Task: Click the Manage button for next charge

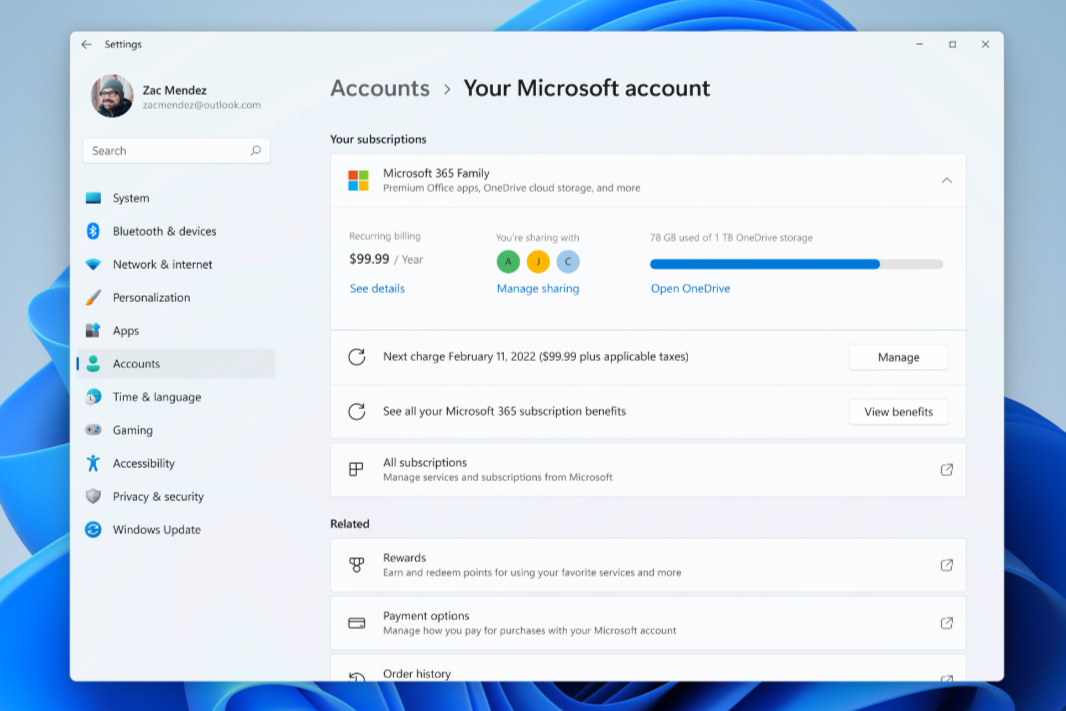Action: (x=898, y=357)
